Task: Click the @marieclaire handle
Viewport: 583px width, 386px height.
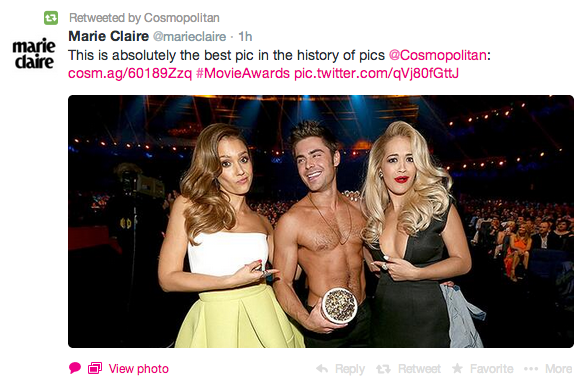Action: [189, 36]
